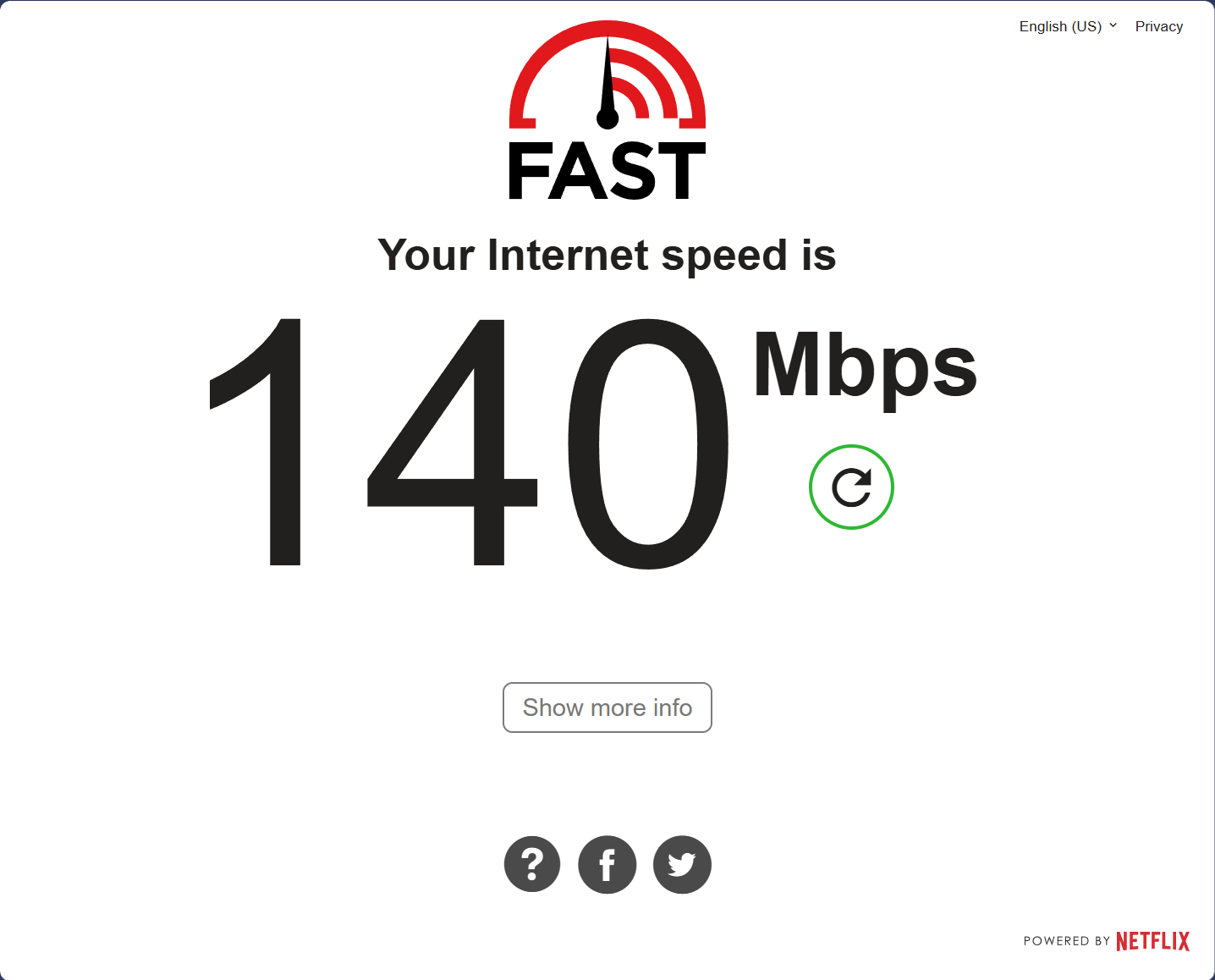
Task: Click the digit 1 of speed value
Action: (256, 443)
